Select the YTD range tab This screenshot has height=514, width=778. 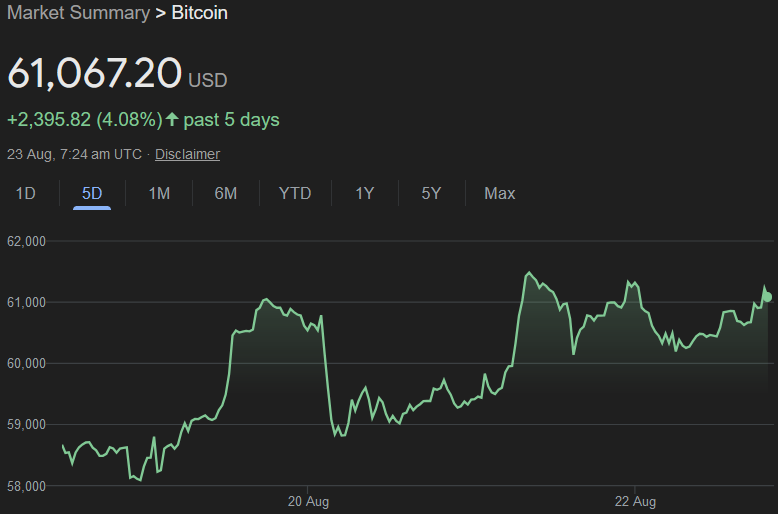(295, 193)
